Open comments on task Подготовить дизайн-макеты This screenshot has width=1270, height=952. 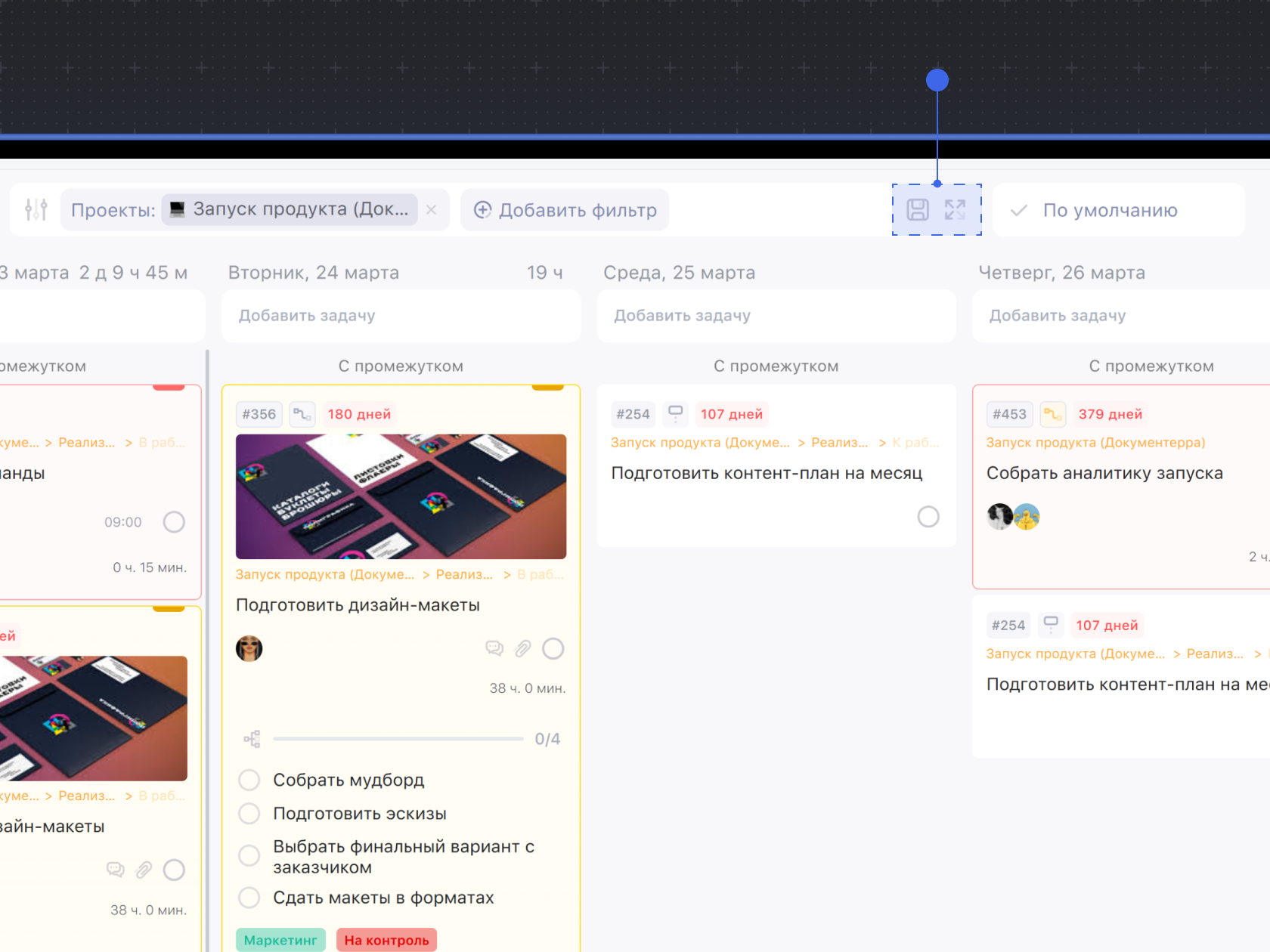(494, 648)
